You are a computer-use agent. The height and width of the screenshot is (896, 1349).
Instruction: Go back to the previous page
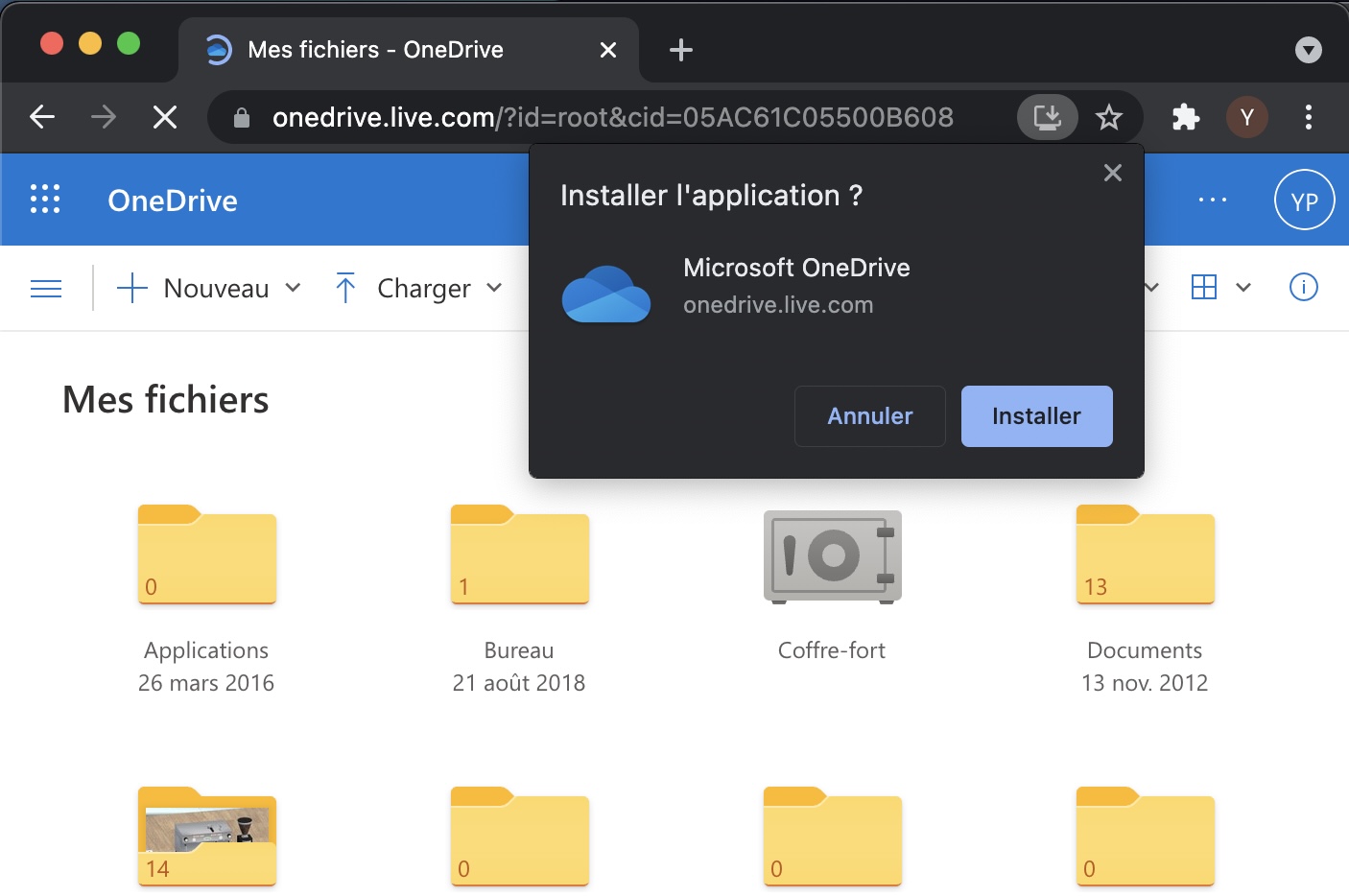click(42, 117)
